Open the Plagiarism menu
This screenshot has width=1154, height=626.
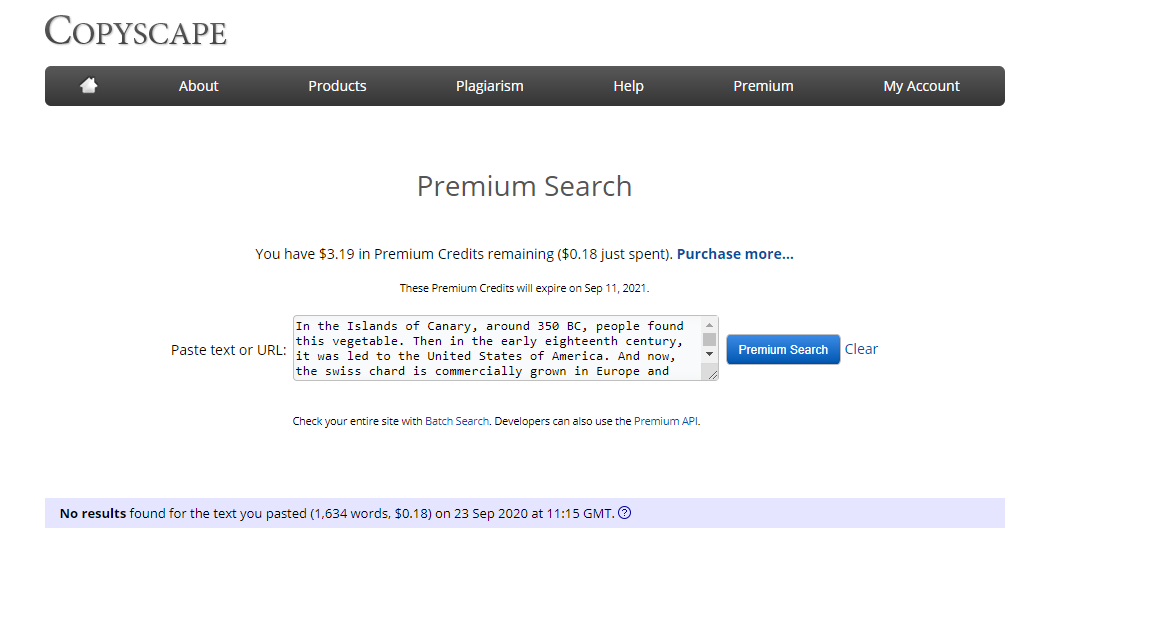pyautogui.click(x=489, y=86)
